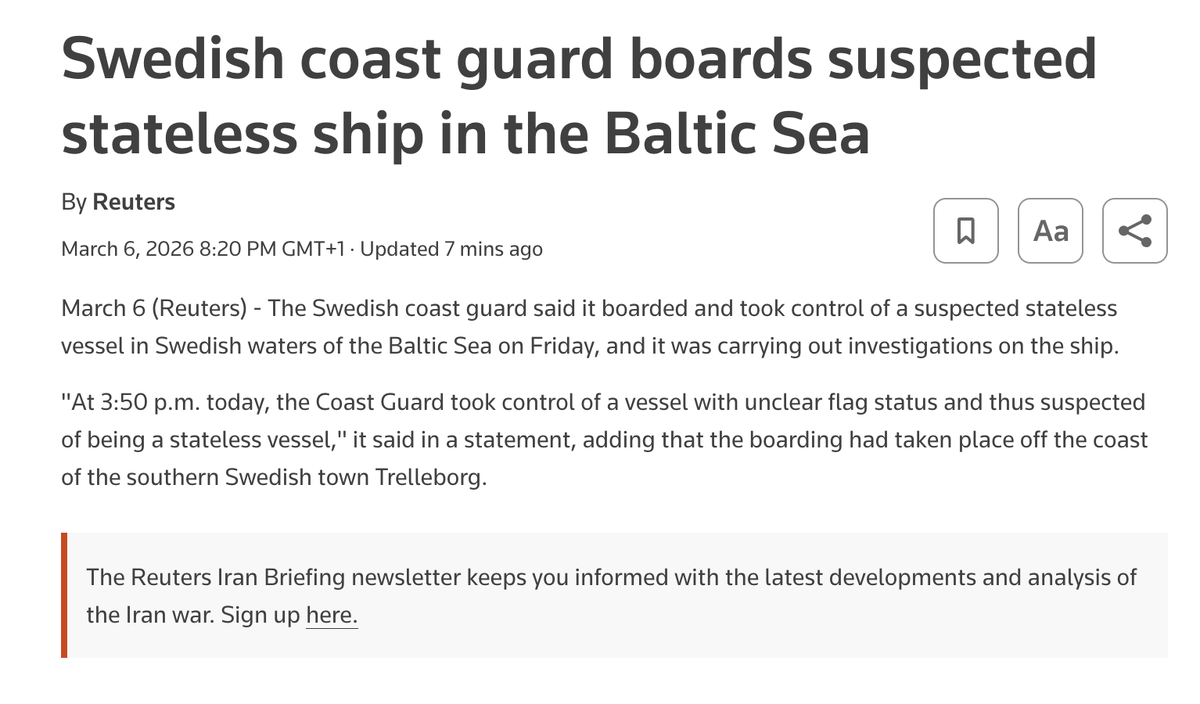Click the word "By" before Reuters
The image size is (1200, 704).
pos(73,202)
